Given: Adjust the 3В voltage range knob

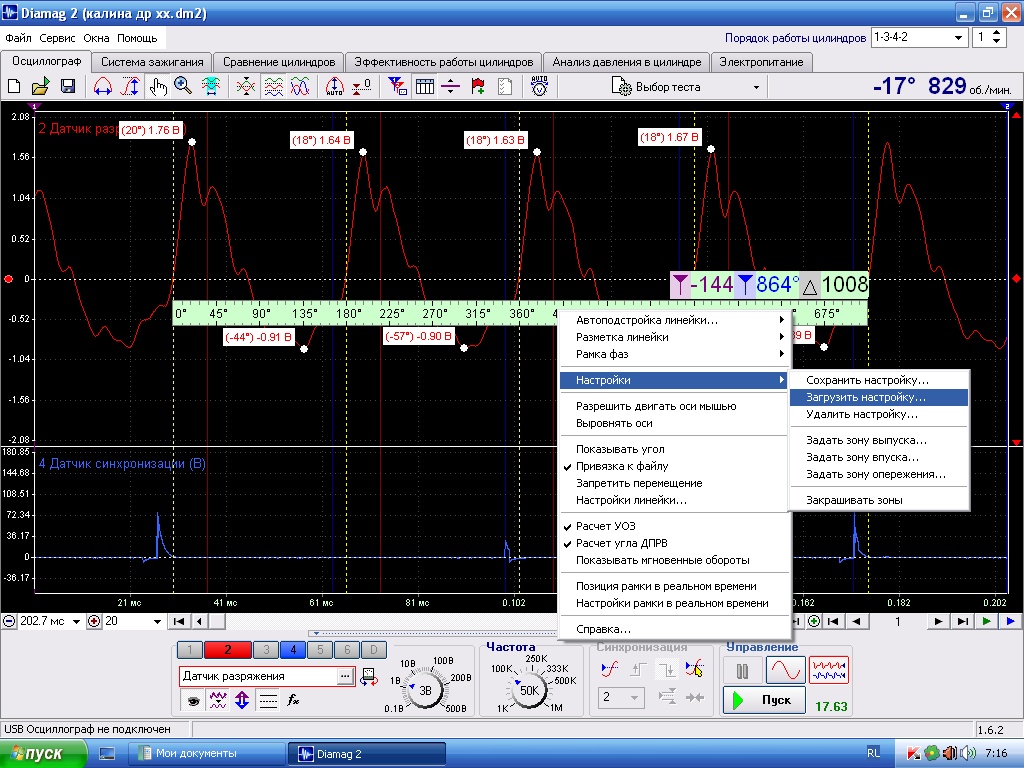Looking at the screenshot, I should 425,690.
